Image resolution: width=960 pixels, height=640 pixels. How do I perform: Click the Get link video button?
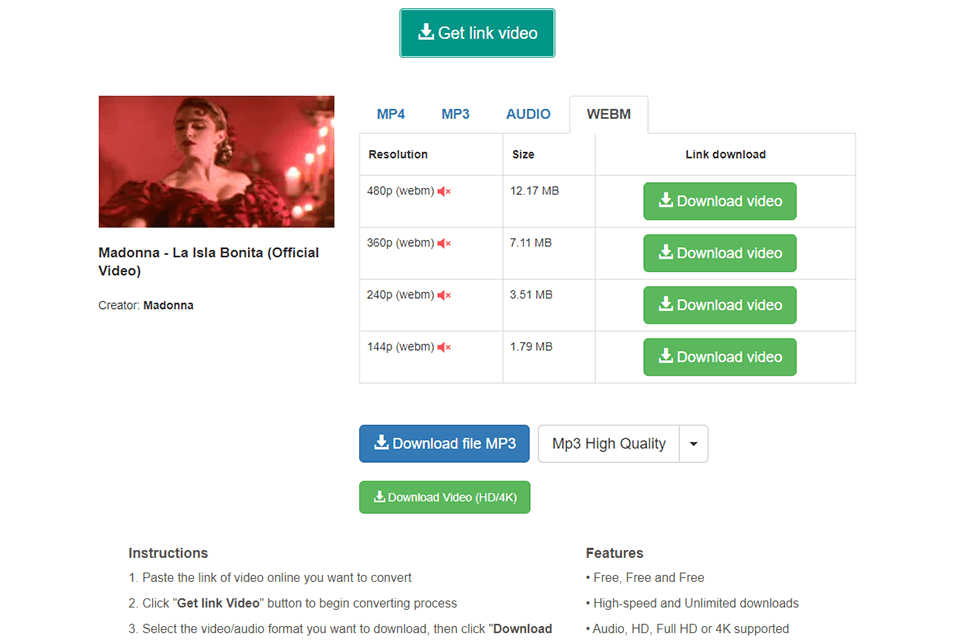[477, 33]
